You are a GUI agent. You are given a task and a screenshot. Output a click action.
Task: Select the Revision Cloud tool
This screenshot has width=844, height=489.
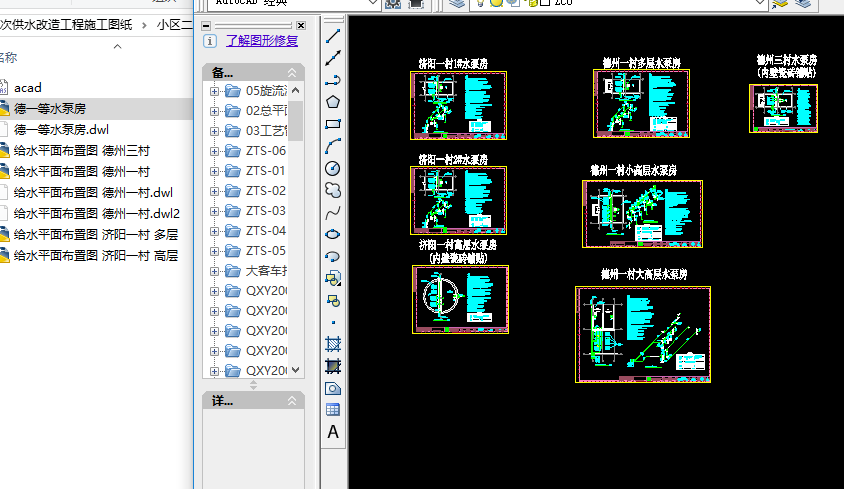point(333,190)
